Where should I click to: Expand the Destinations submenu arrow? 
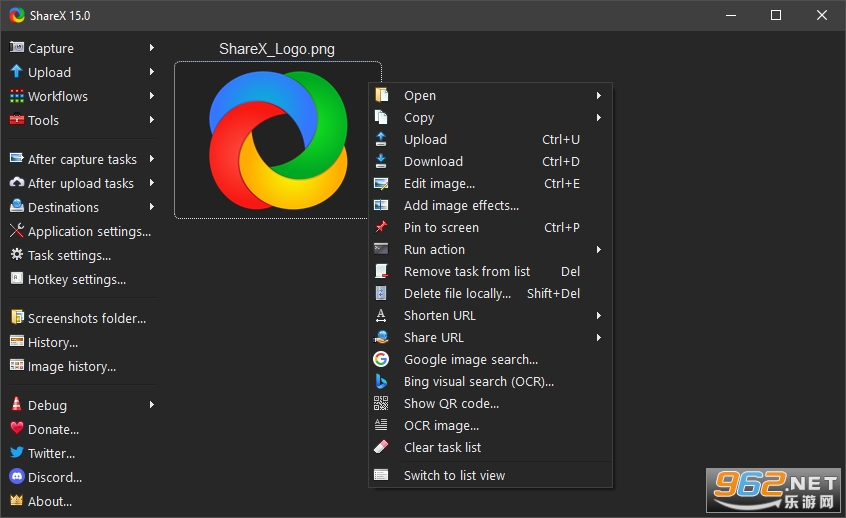tap(152, 207)
